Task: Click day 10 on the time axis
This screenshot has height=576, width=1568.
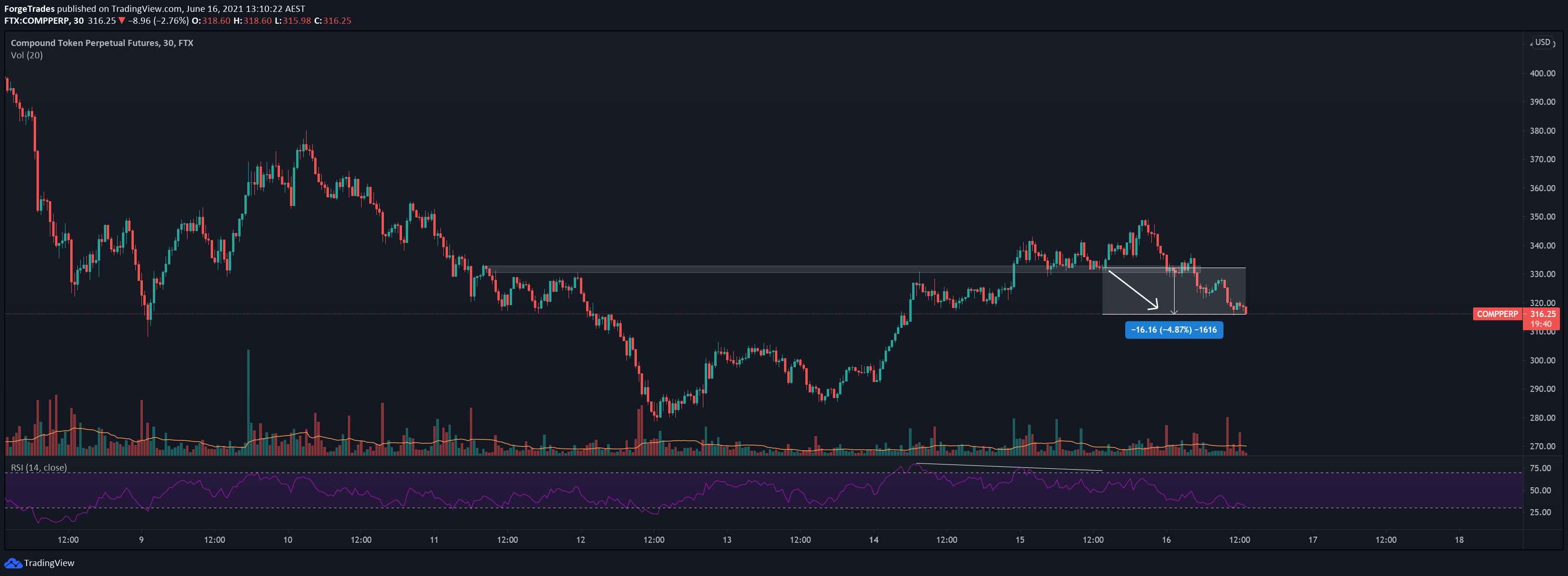Action: tap(288, 540)
